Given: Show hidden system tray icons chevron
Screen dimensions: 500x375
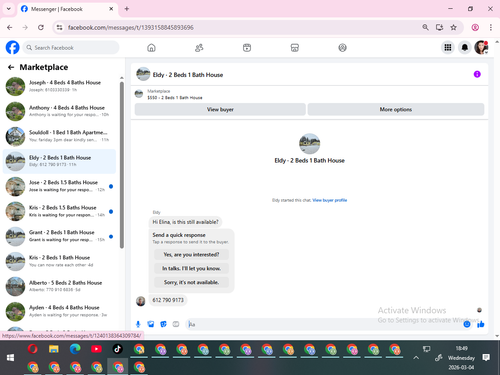Looking at the screenshot, I should click(416, 358).
